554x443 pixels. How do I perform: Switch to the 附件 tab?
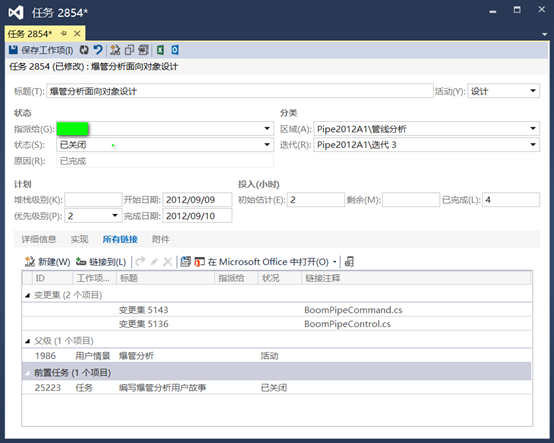[161, 240]
